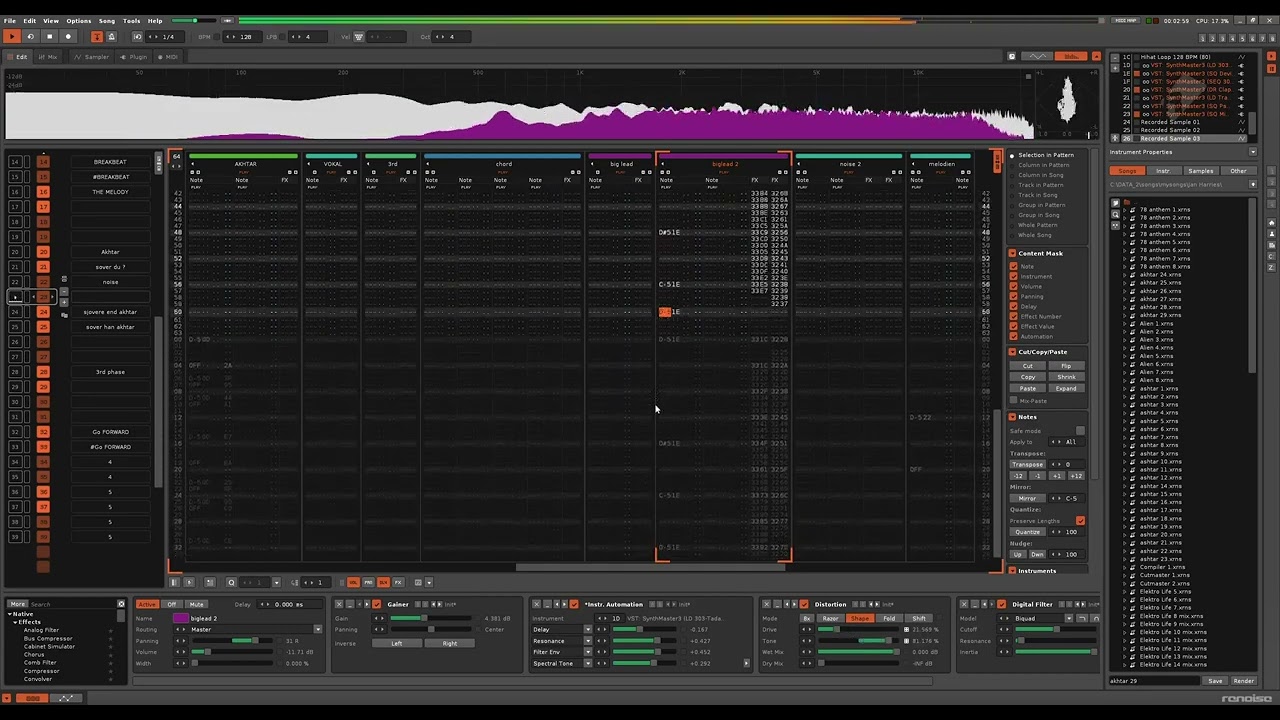
Task: Switch to the Sampler tab
Action: pos(92,57)
